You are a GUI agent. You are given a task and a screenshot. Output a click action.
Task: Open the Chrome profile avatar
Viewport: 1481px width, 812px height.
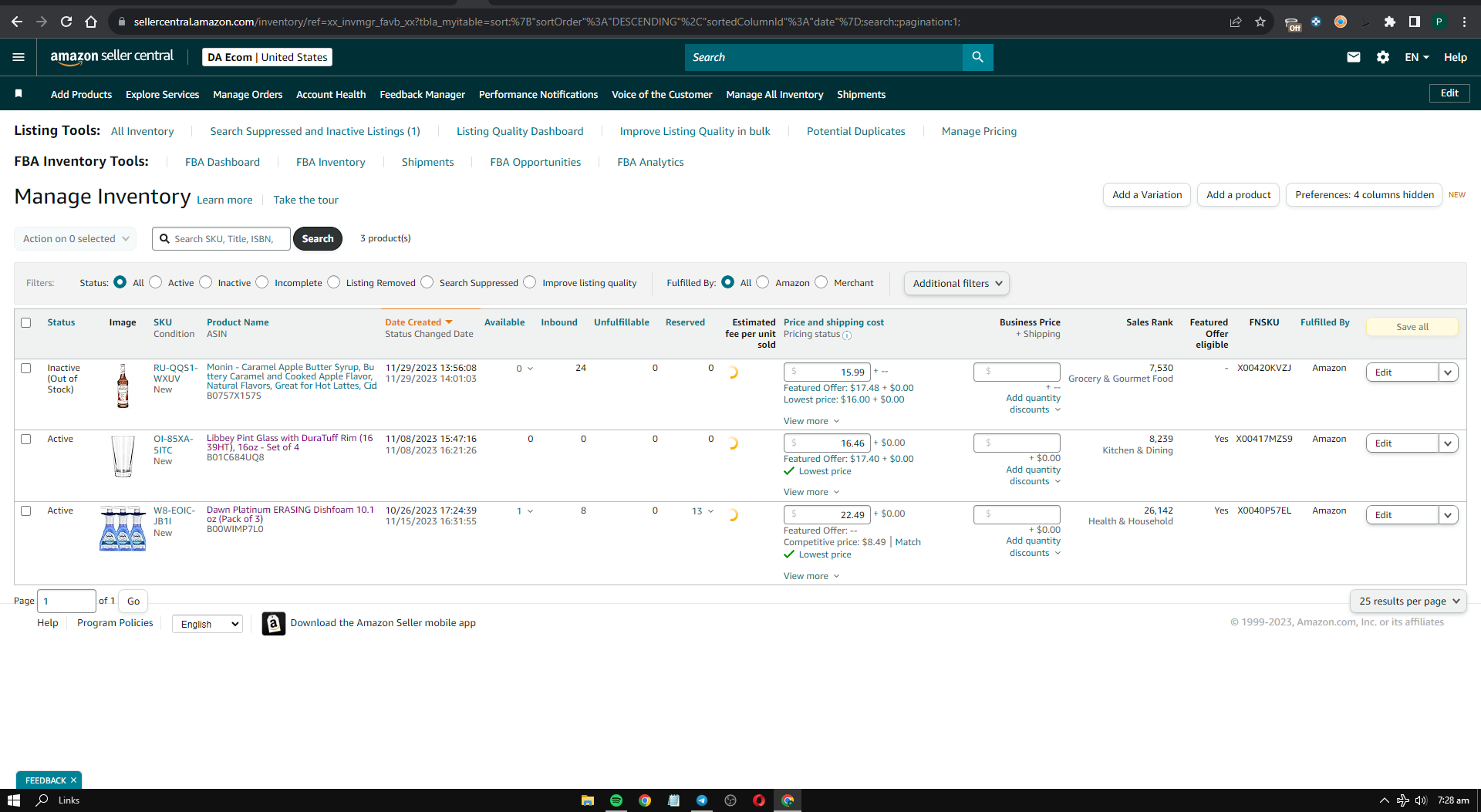[x=1439, y=22]
